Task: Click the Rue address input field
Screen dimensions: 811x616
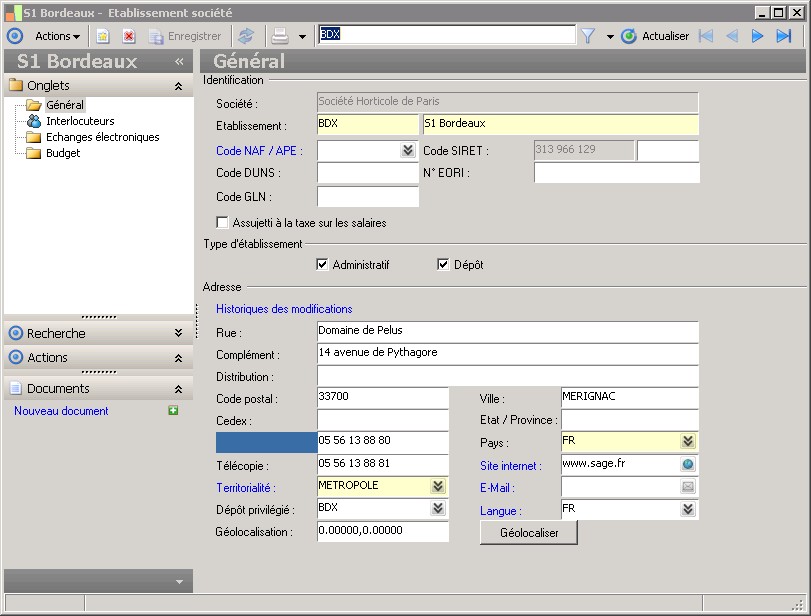Action: (507, 331)
